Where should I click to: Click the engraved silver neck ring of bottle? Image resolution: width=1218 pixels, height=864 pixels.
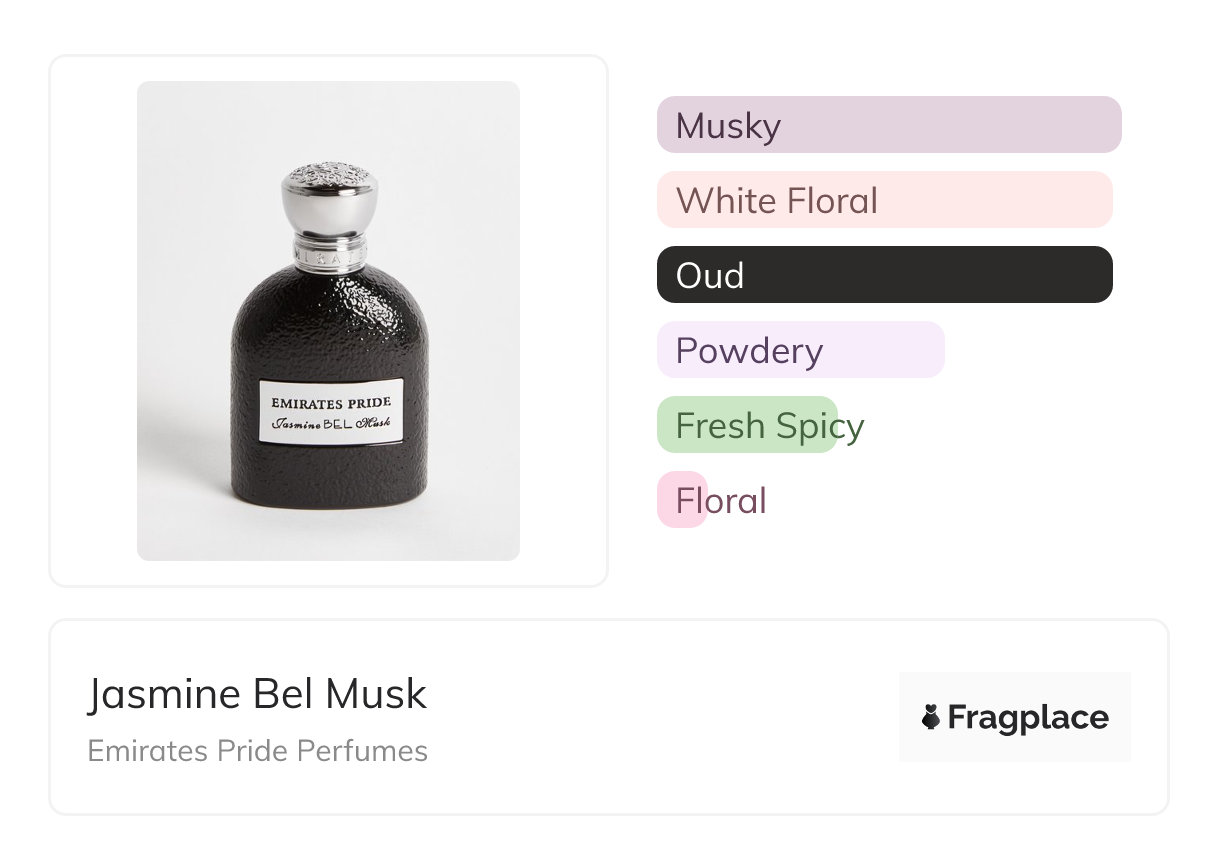(328, 254)
